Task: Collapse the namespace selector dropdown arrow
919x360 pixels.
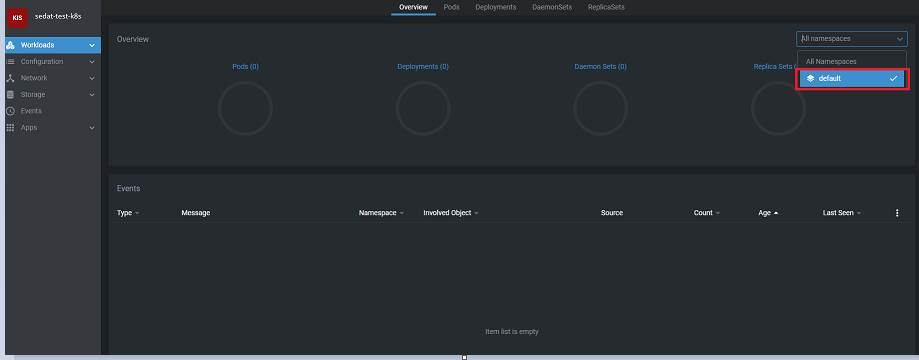Action: coord(899,39)
